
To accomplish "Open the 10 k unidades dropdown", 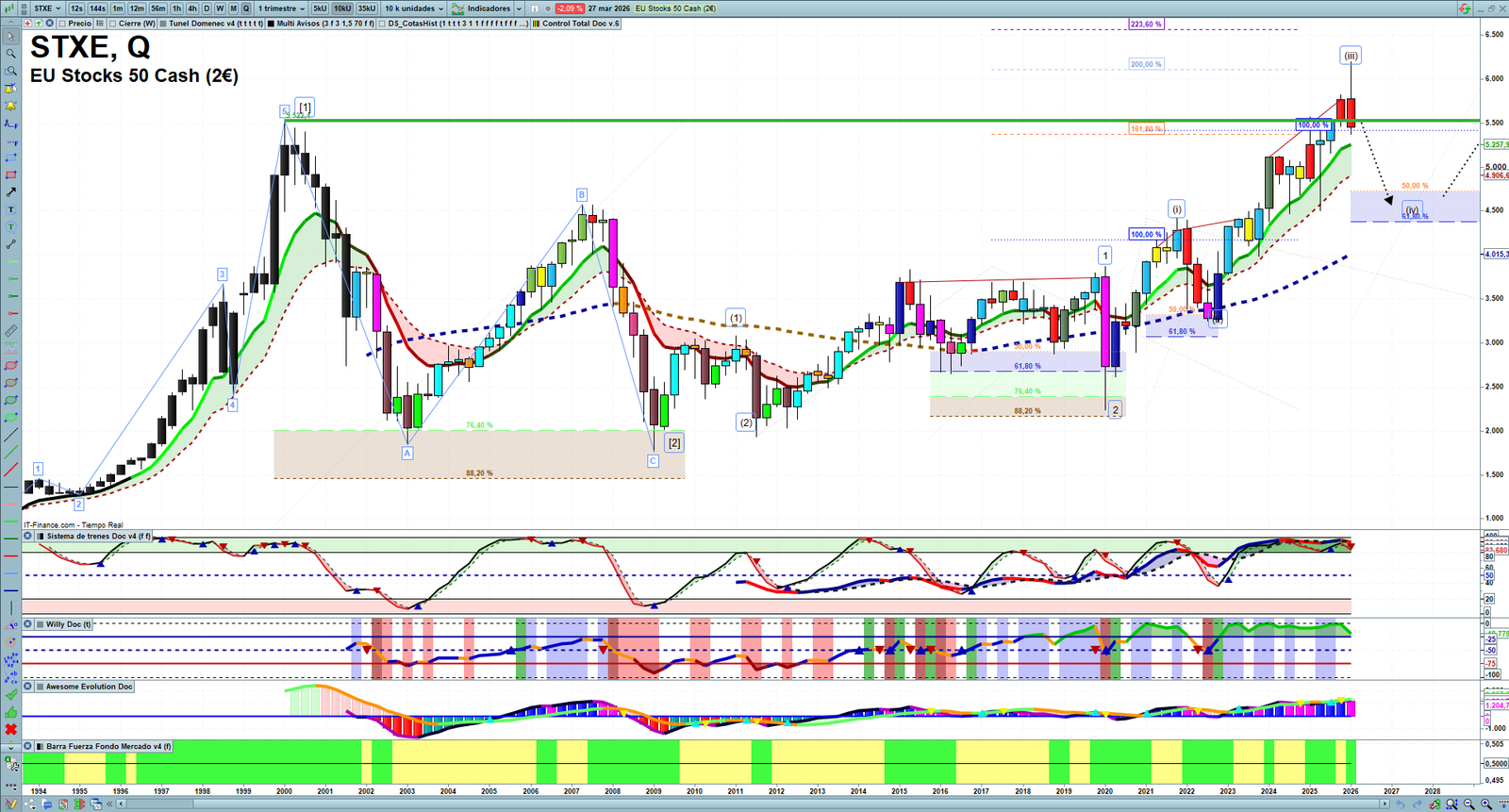I will [x=414, y=8].
